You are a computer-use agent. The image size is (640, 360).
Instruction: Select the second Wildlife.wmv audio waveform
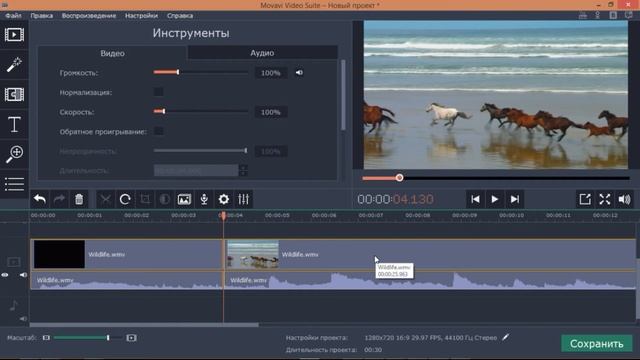coord(430,280)
